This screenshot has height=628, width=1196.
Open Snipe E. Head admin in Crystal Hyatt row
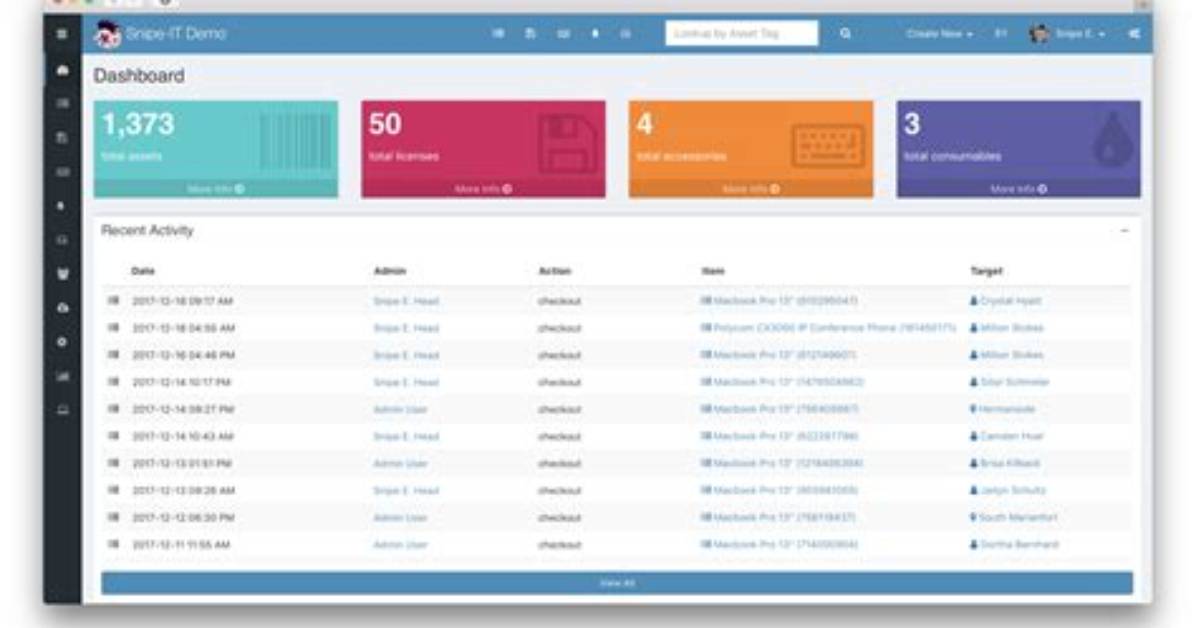406,301
